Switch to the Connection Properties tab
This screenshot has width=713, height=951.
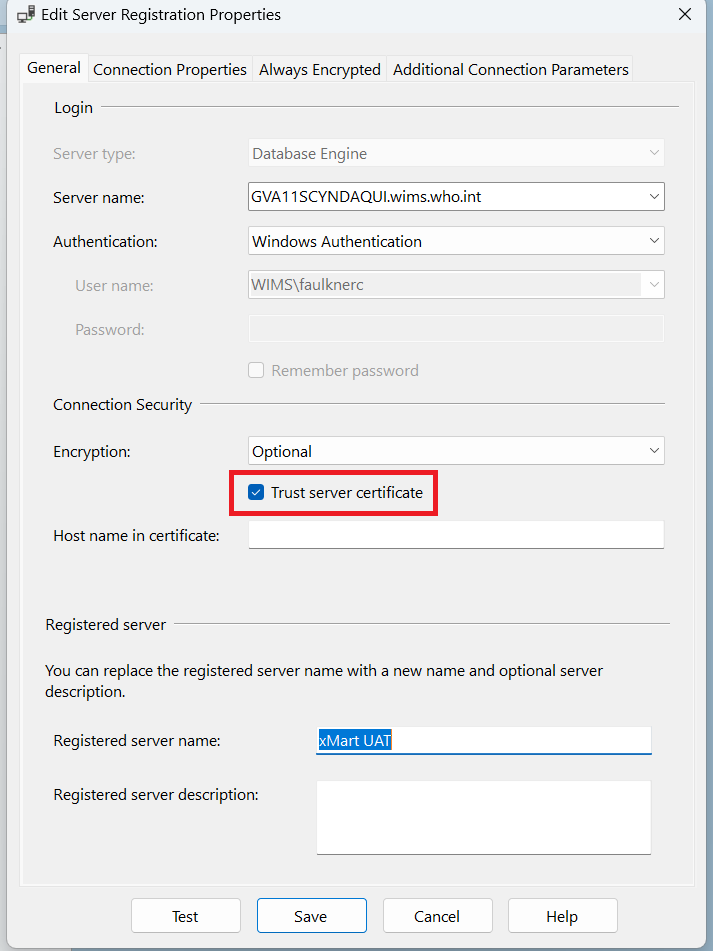click(169, 69)
